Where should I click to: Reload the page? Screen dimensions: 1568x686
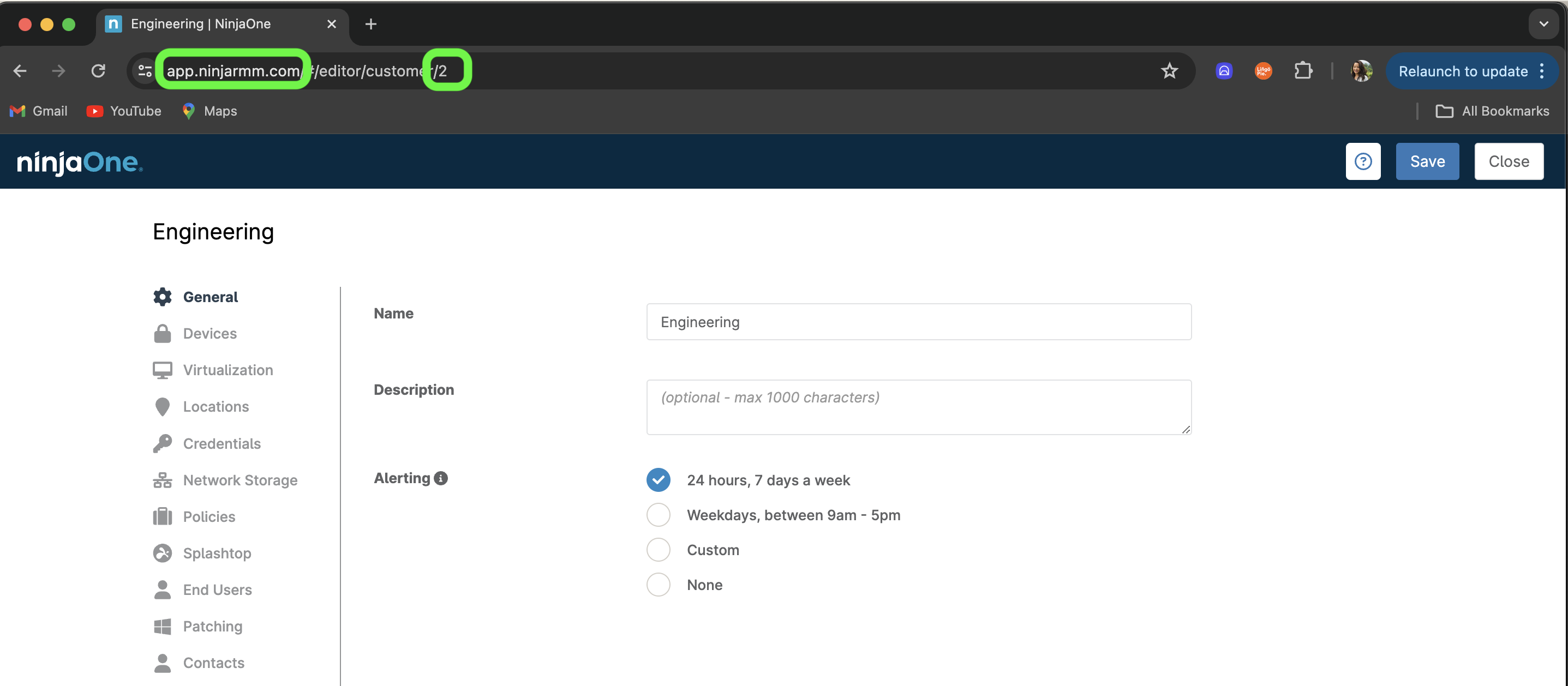(98, 71)
